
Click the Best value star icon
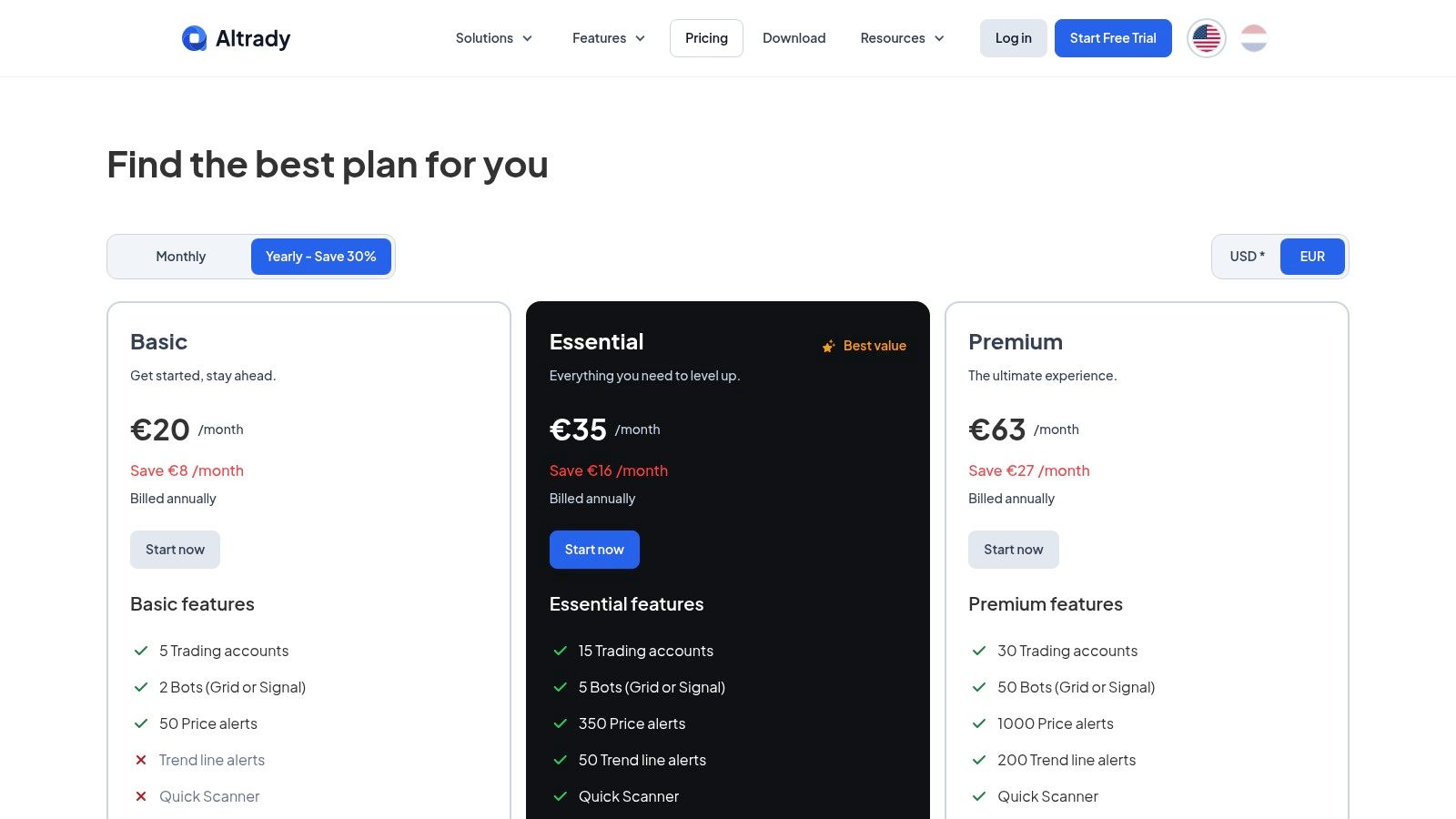(829, 346)
